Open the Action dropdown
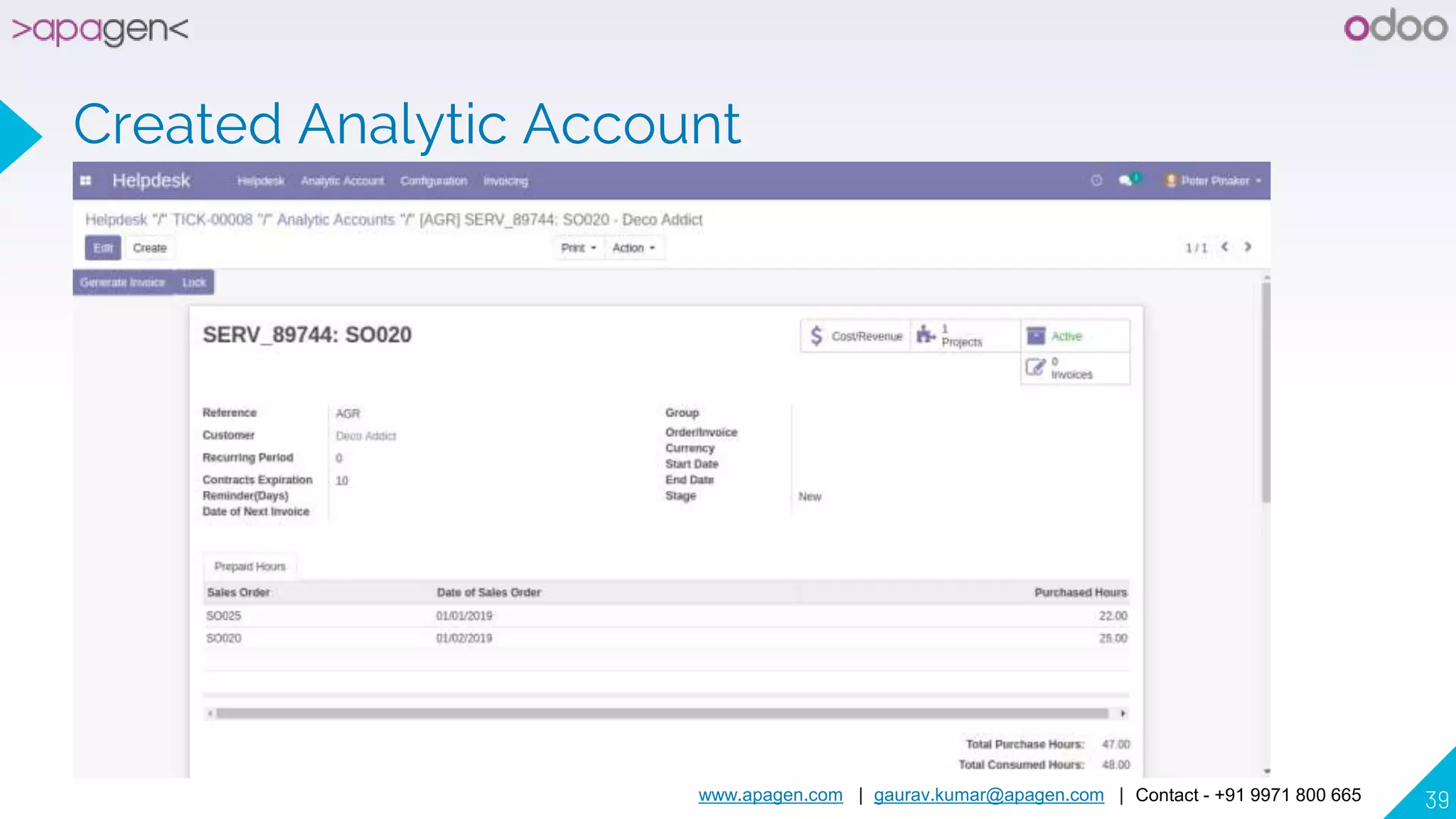The width and height of the screenshot is (1456, 819). 633,248
